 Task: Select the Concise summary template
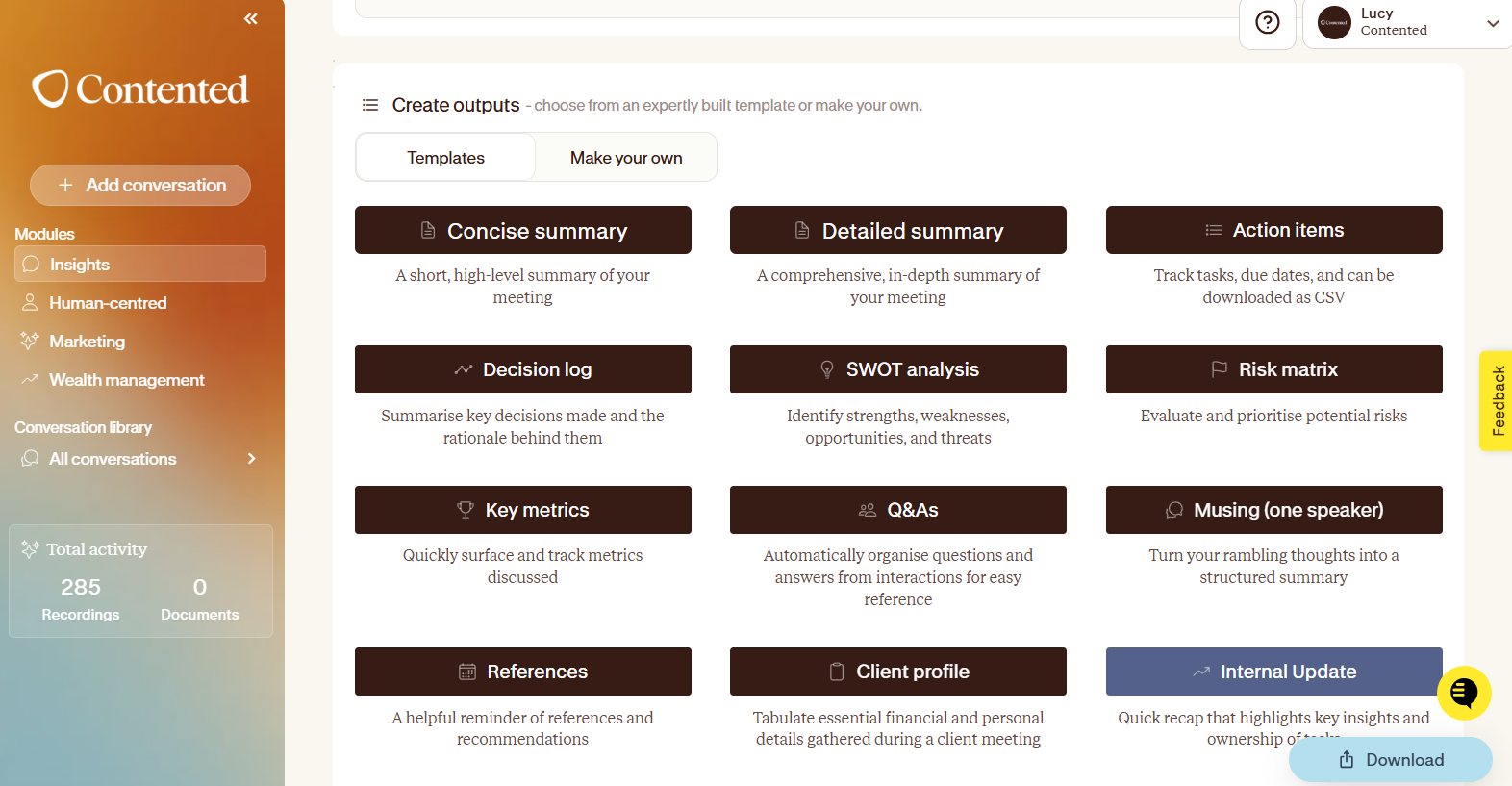click(523, 230)
